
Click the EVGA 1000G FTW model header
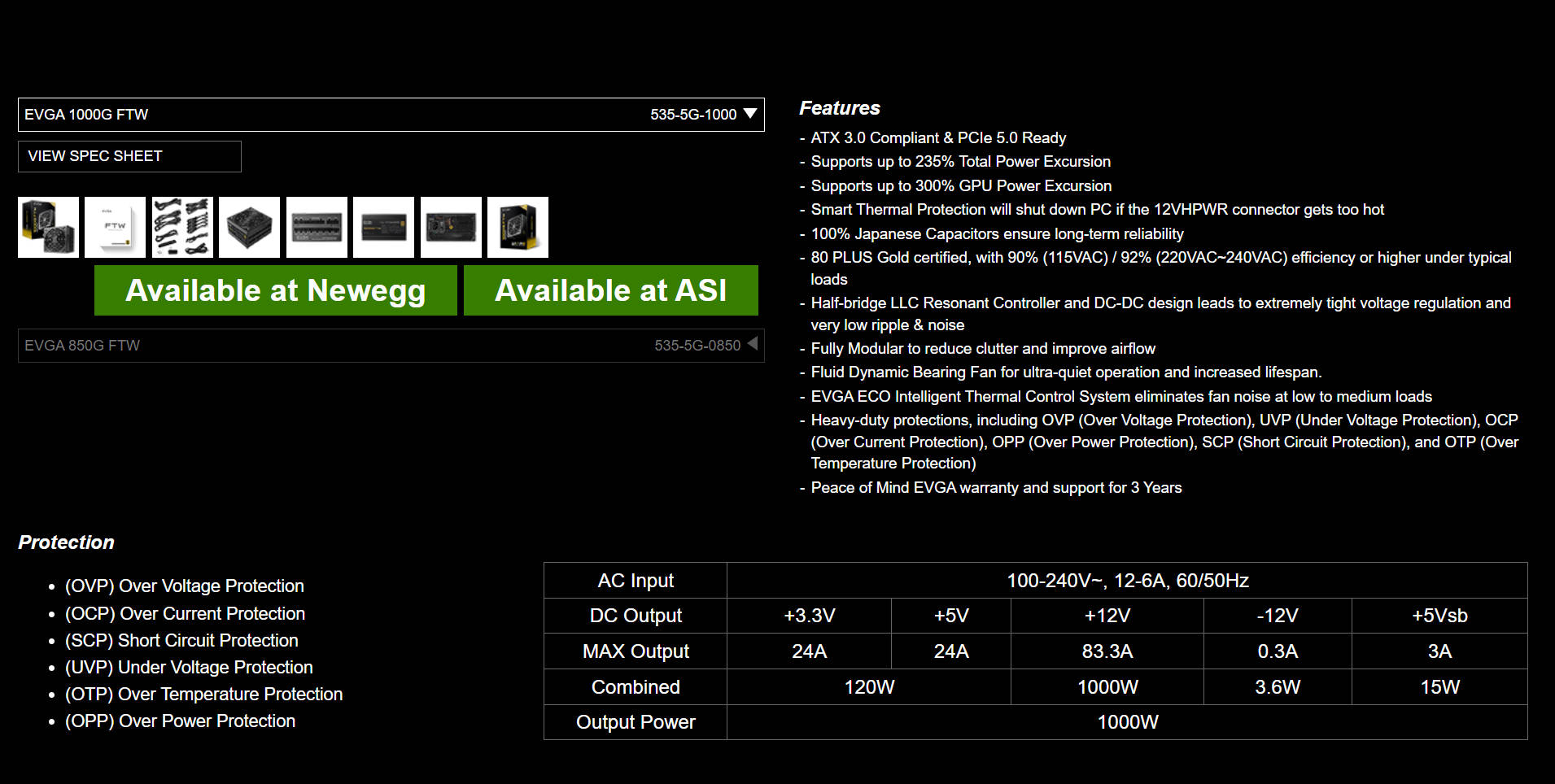pos(391,115)
